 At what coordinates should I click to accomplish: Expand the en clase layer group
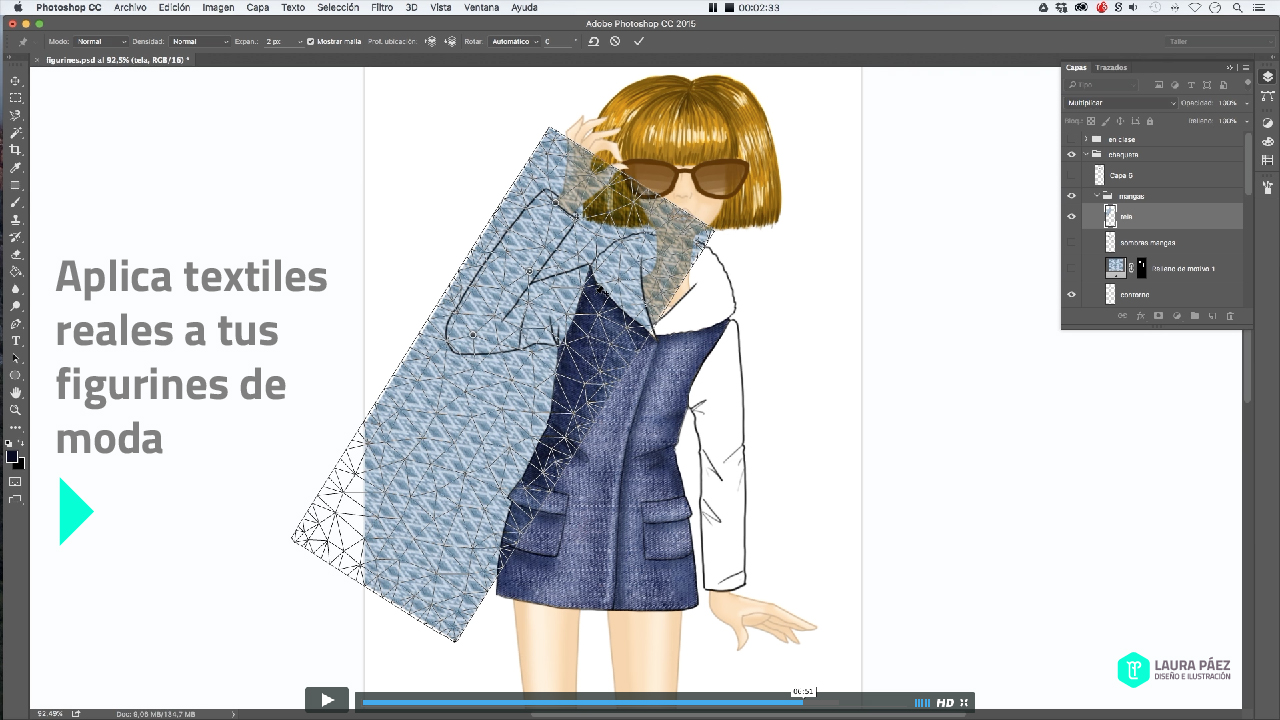click(x=1086, y=139)
